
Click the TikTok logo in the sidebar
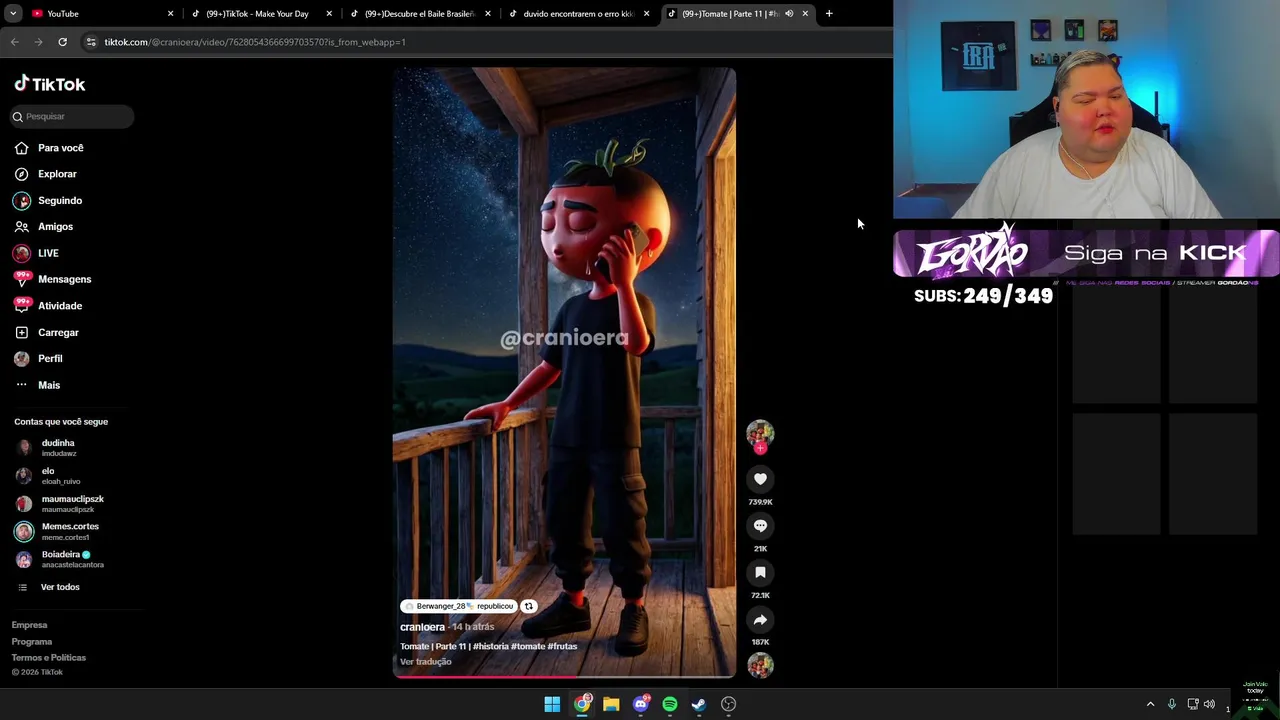coord(50,84)
